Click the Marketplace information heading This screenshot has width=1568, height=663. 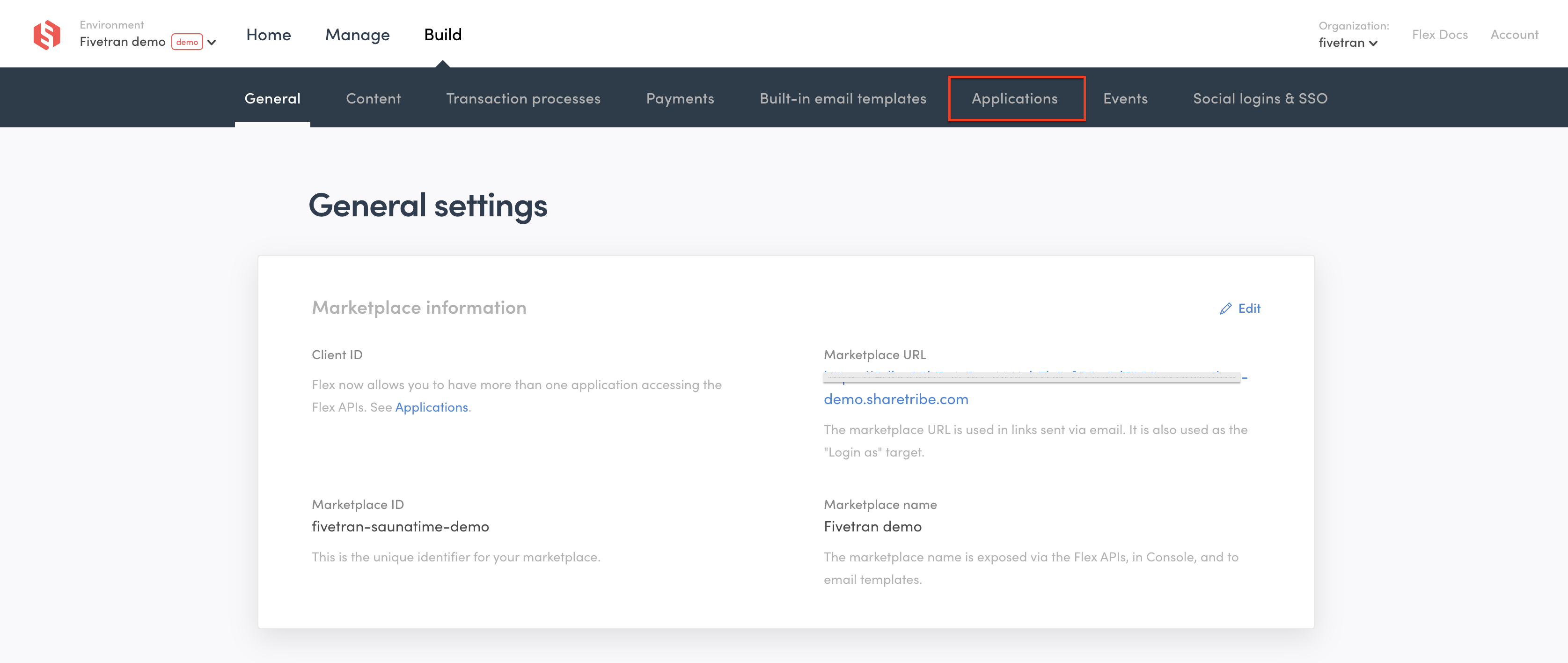[x=419, y=308]
